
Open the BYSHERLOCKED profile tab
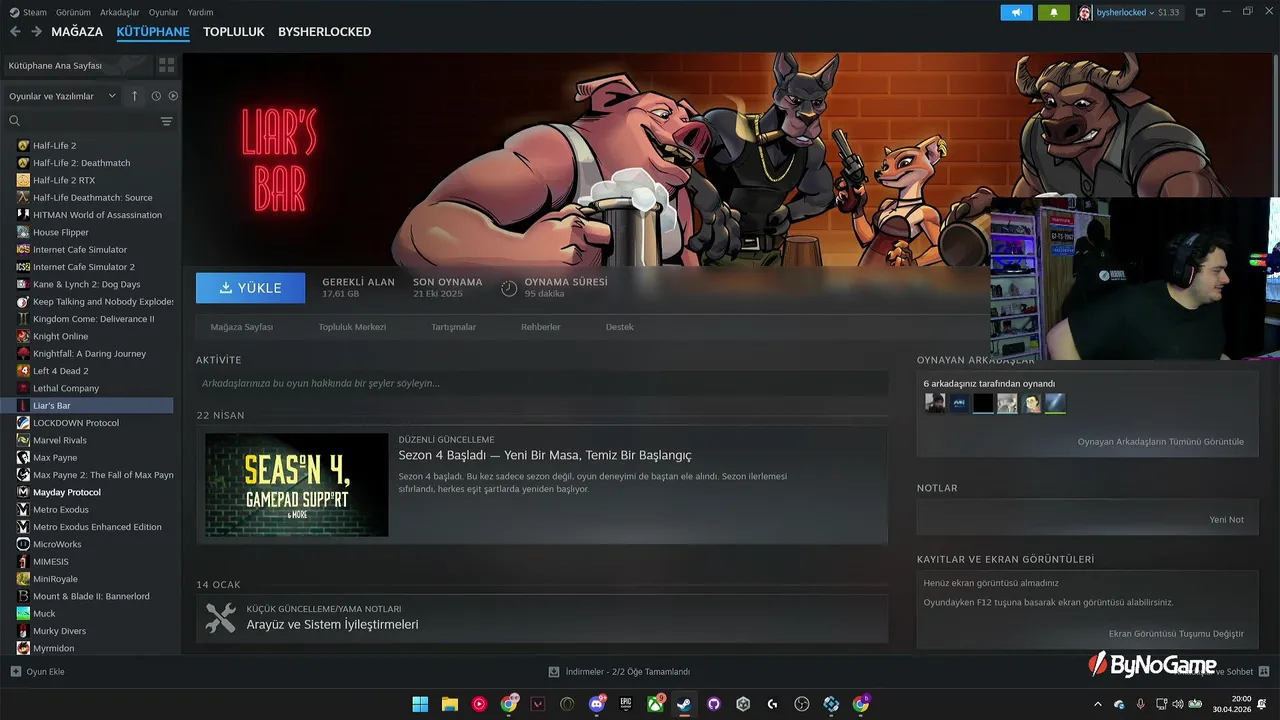coord(325,32)
